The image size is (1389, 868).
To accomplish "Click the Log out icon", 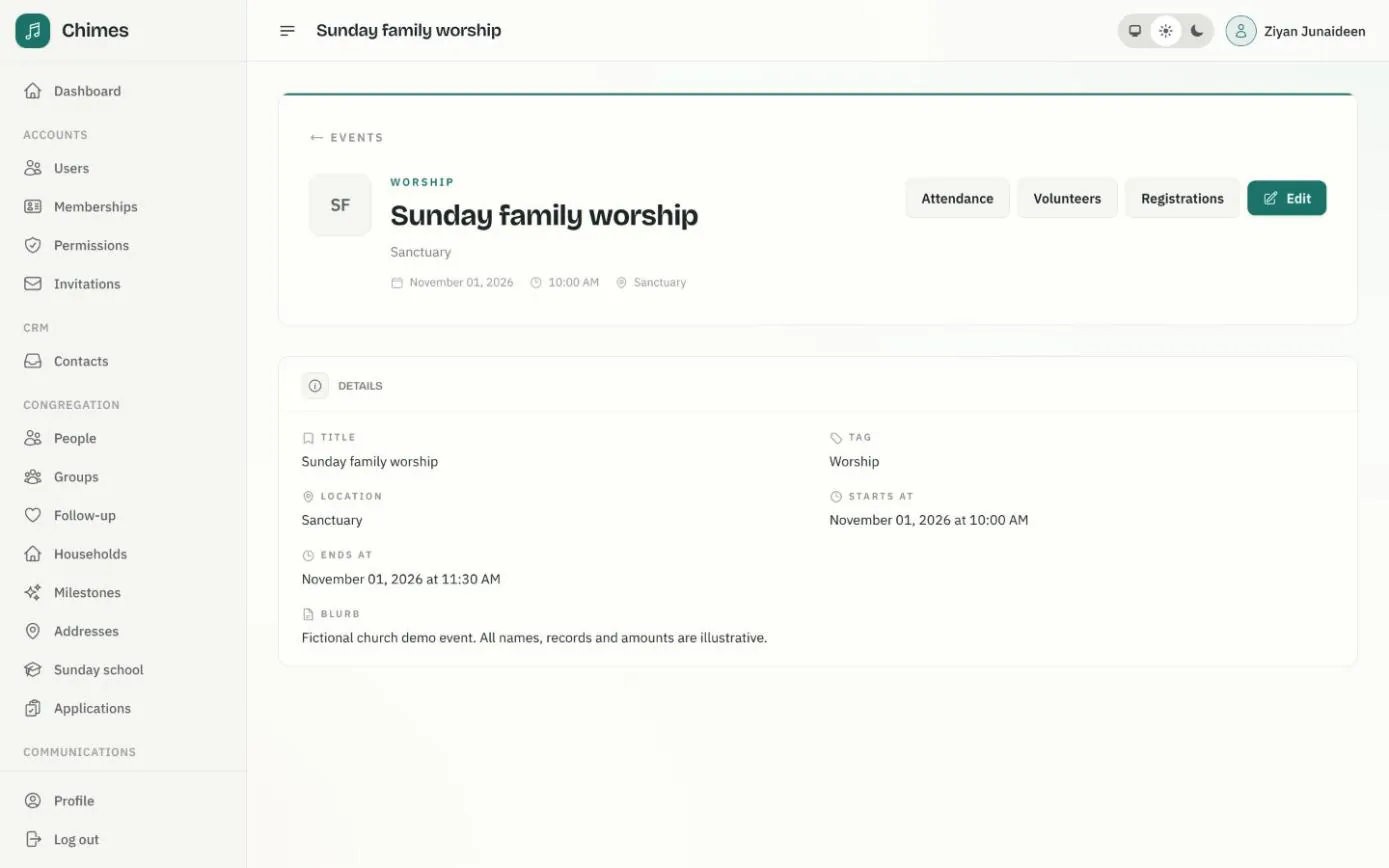I will pyautogui.click(x=33, y=840).
